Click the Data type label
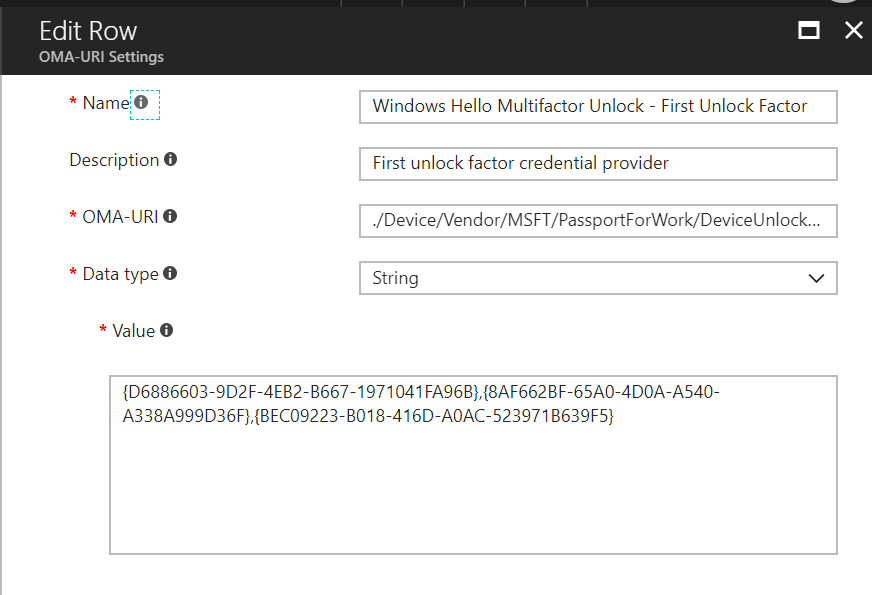Viewport: 872px width, 595px height. [x=120, y=273]
